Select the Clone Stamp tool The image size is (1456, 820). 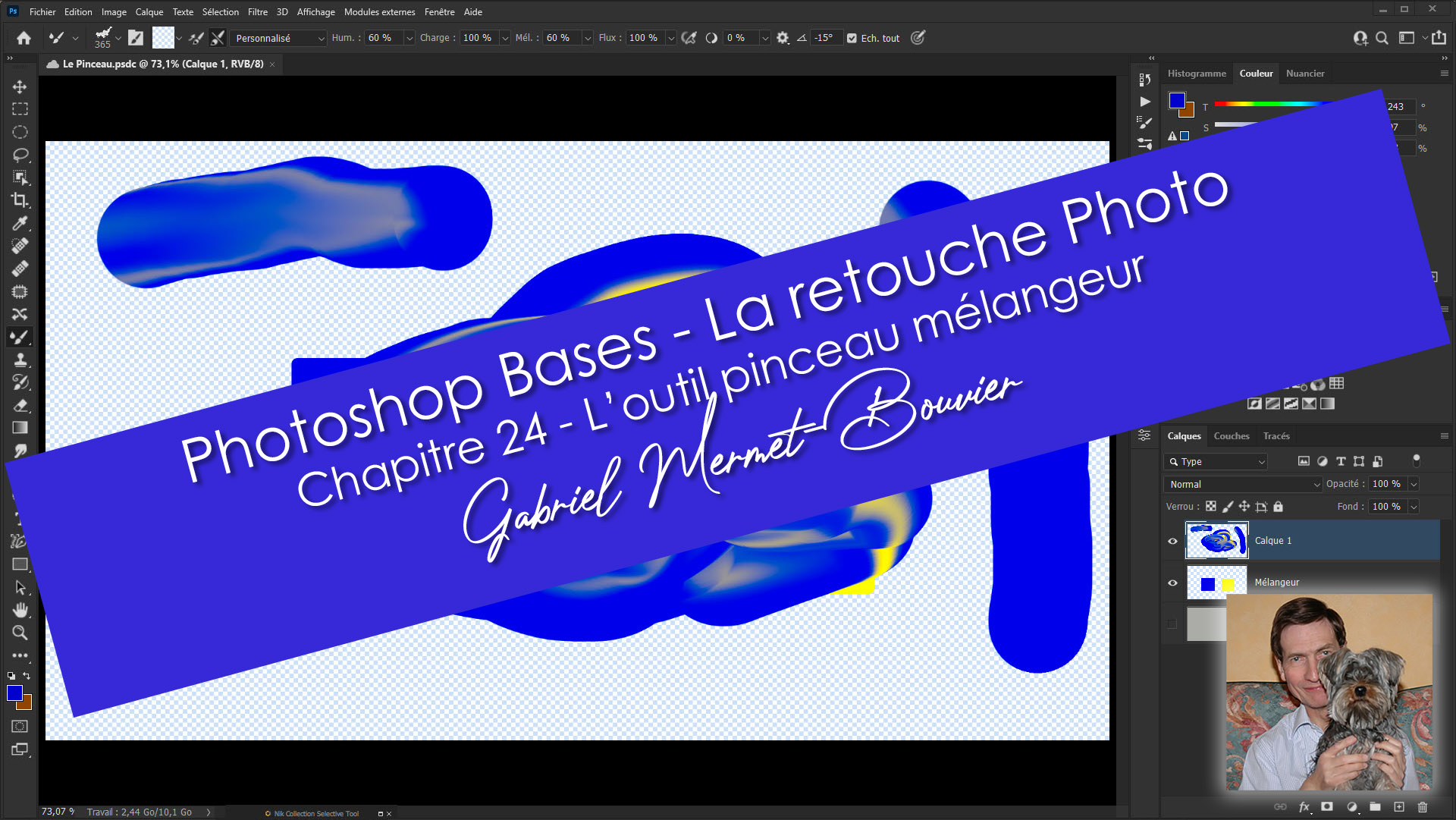[x=20, y=360]
